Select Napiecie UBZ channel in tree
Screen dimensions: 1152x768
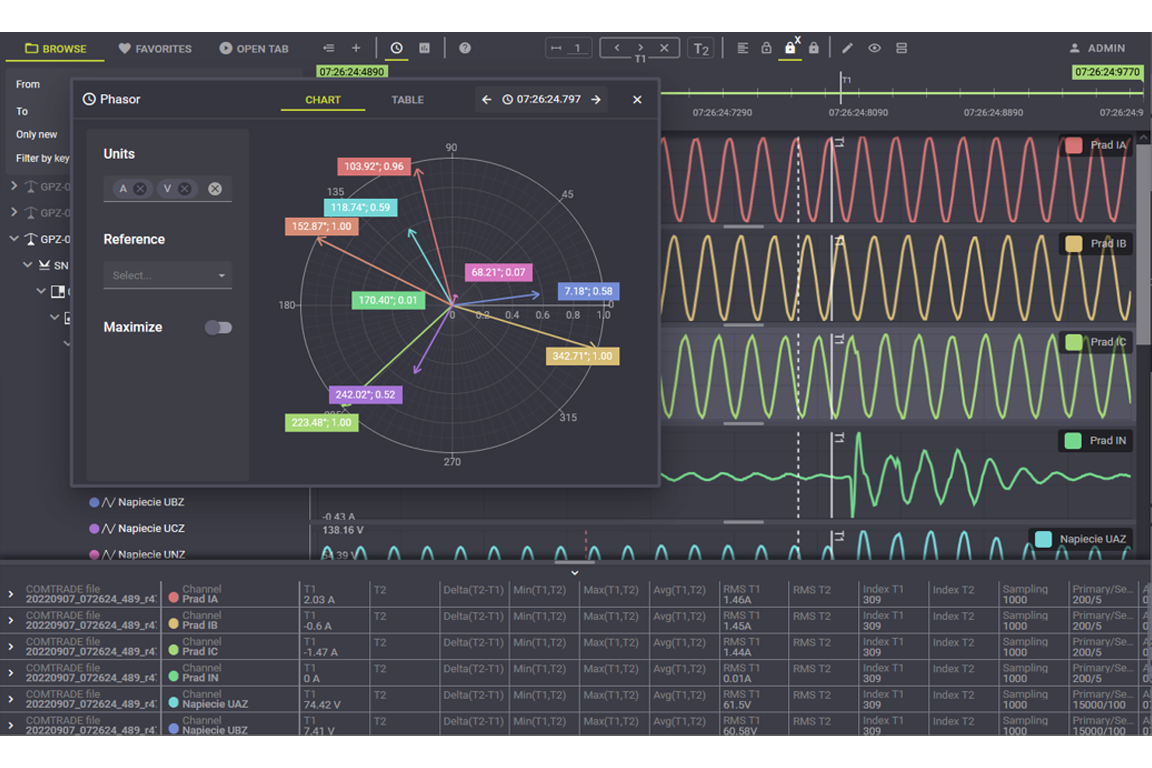click(137, 502)
